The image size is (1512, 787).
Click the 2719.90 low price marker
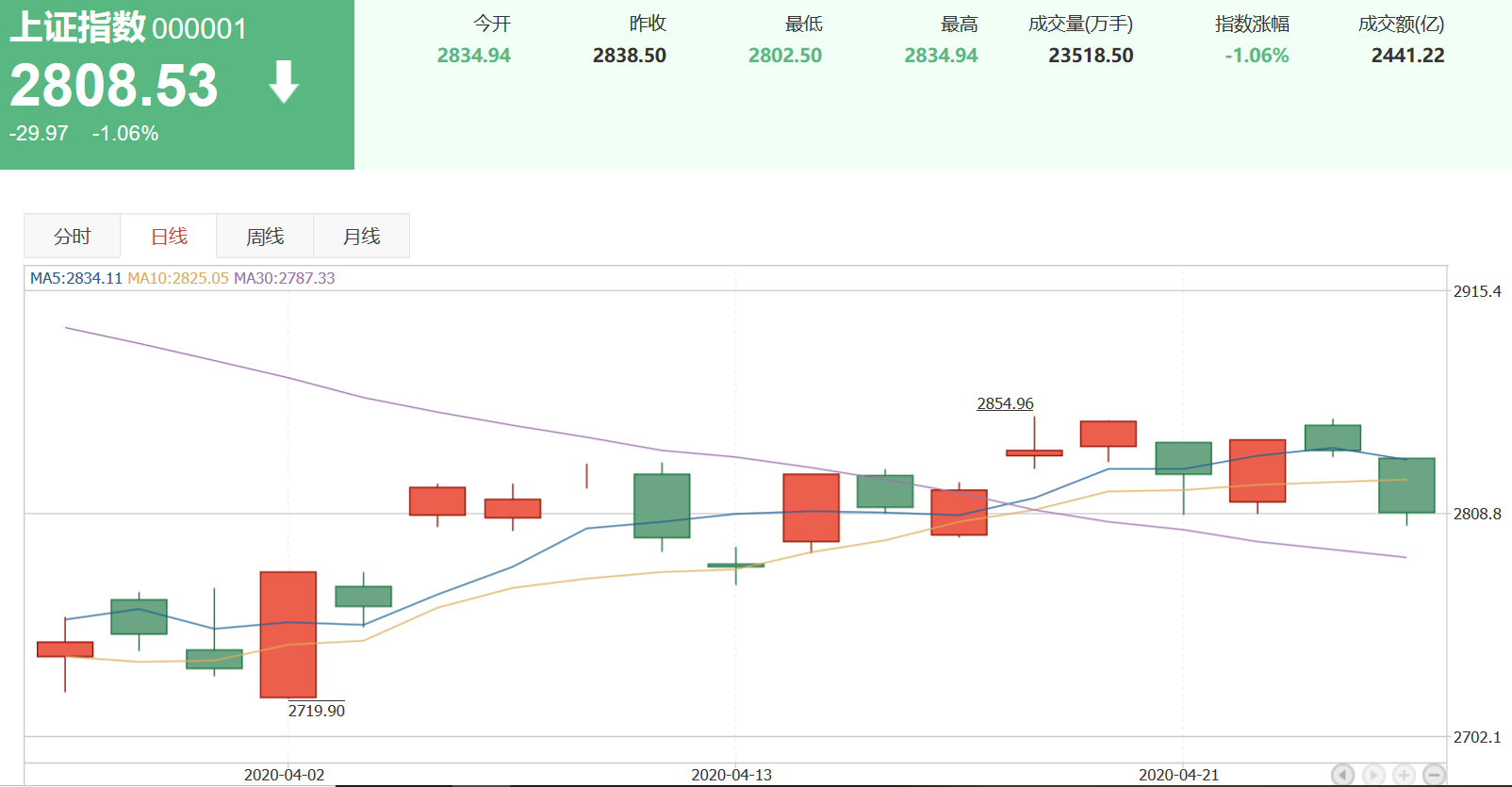tap(317, 711)
